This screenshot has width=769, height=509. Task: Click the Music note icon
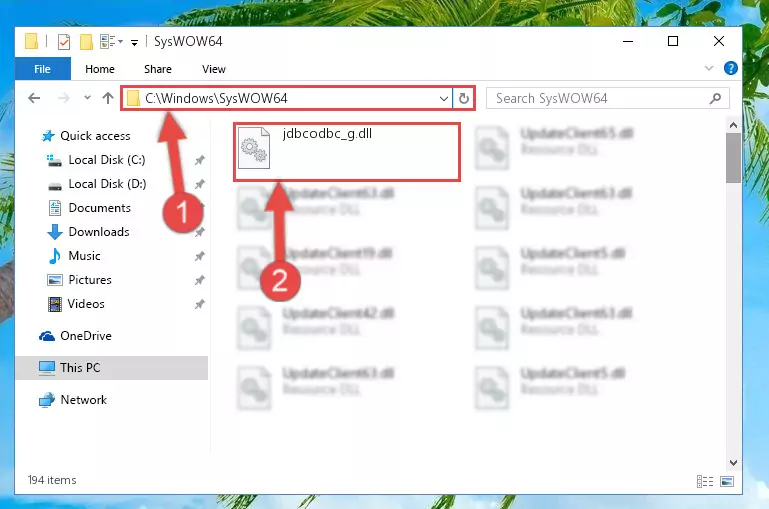click(x=55, y=256)
